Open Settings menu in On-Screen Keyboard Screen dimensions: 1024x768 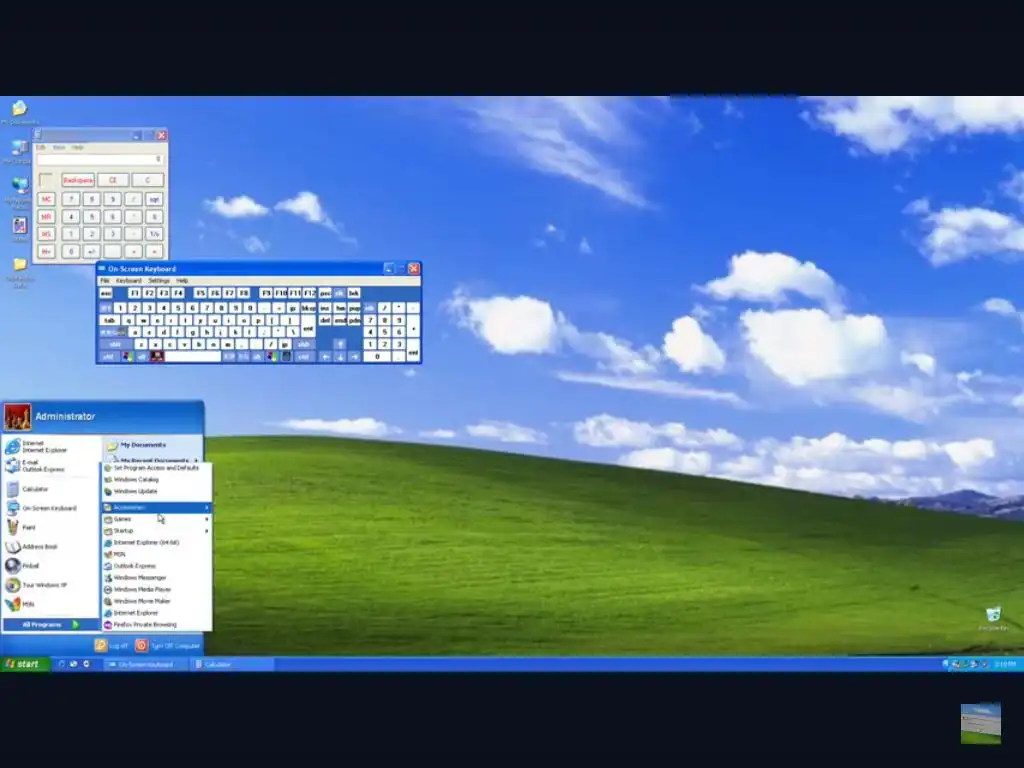click(x=159, y=281)
